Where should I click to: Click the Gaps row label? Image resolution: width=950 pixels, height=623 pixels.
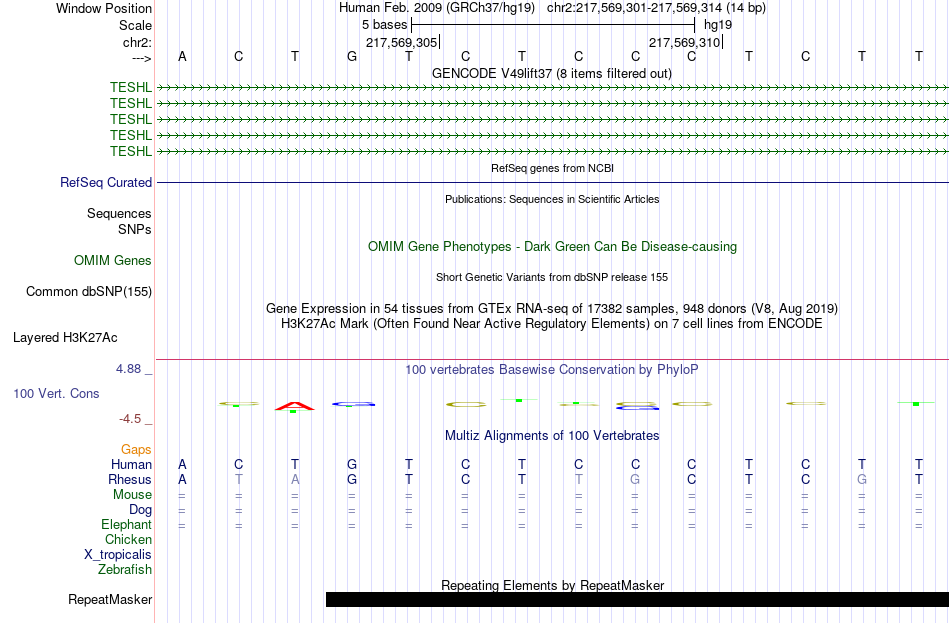136,450
